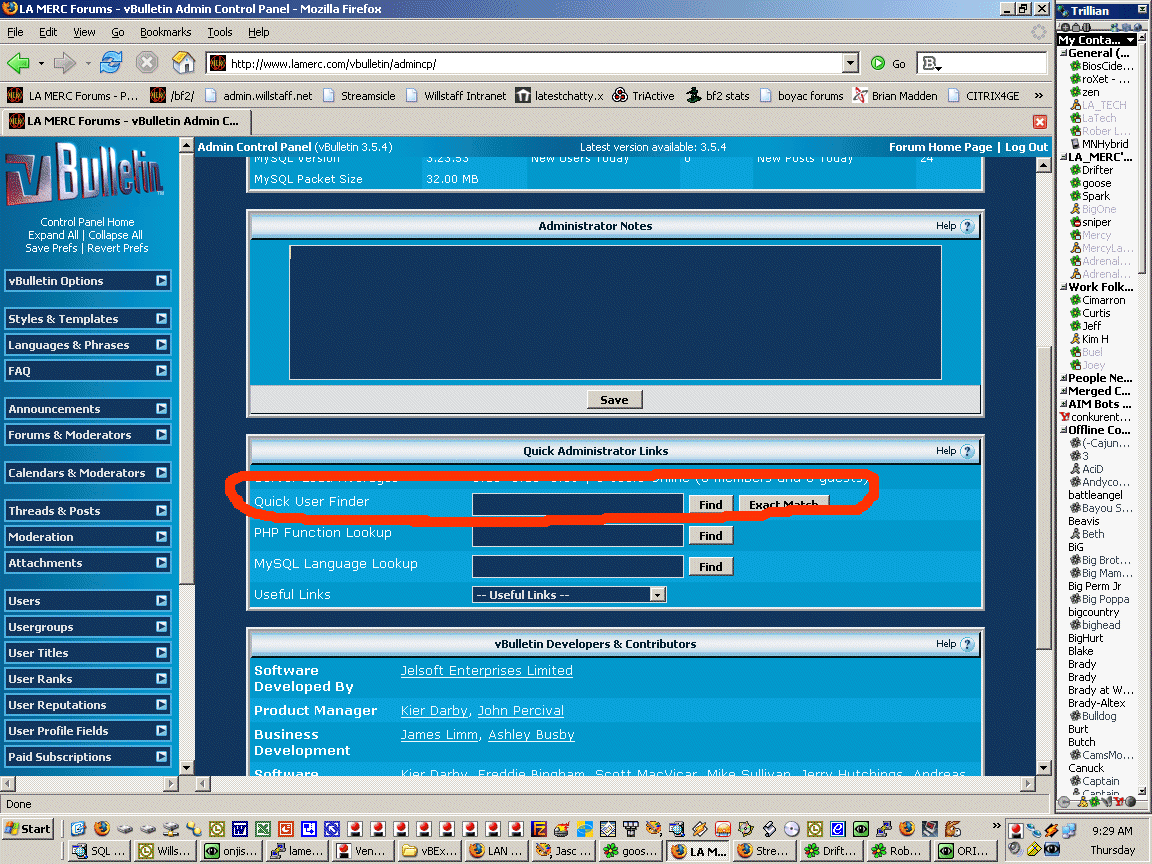The image size is (1152, 864).
Task: Expand the Styles & Templates nav group
Action: [87, 319]
